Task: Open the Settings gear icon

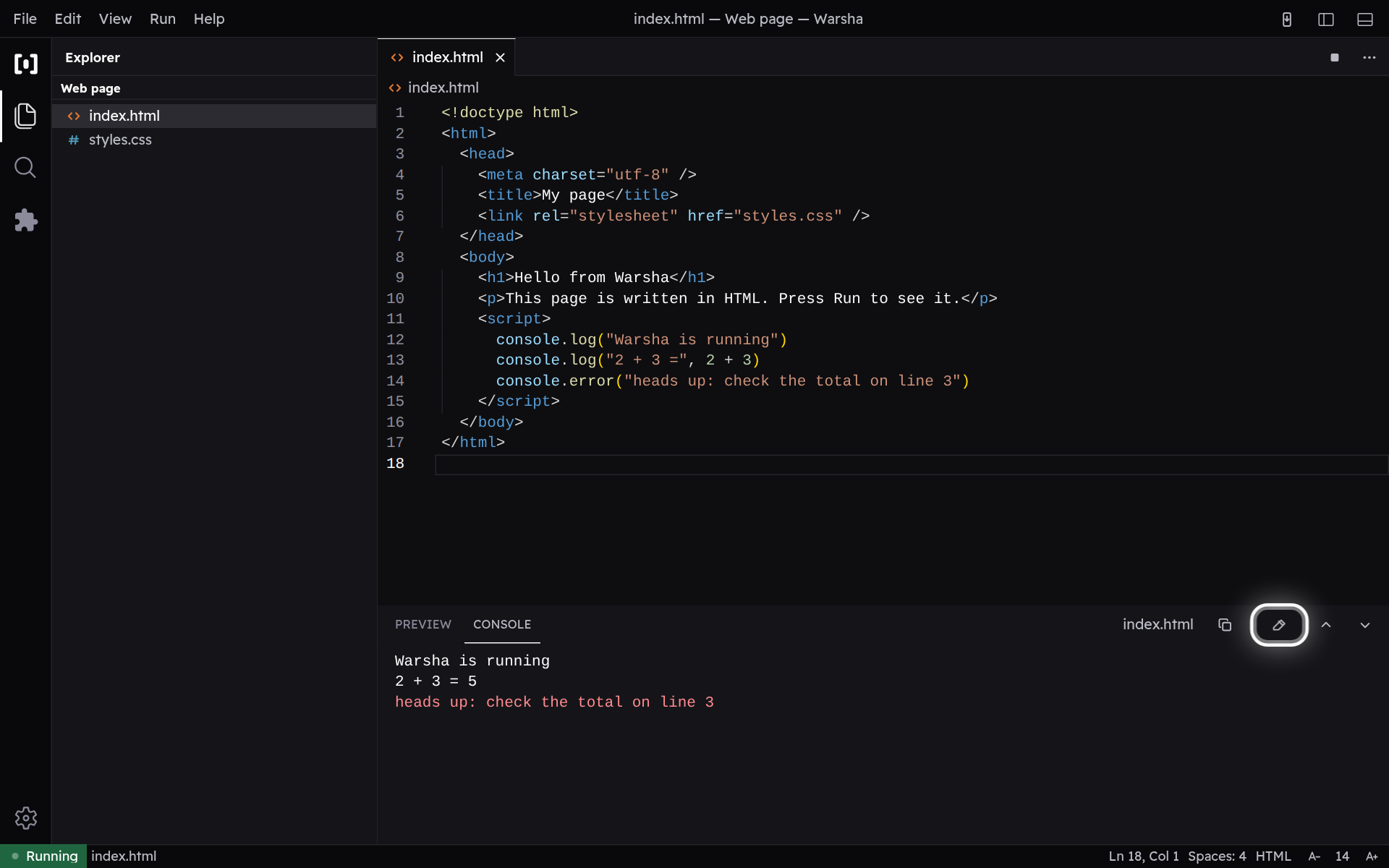Action: (26, 818)
